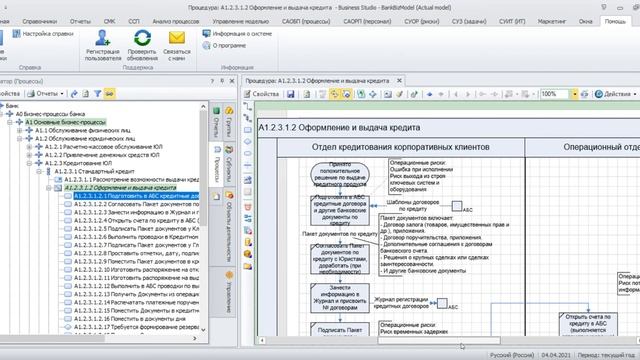Toggle the first highlighted toolbar icon in diagram toolbar
The height and width of the screenshot is (360, 640).
click(x=334, y=94)
